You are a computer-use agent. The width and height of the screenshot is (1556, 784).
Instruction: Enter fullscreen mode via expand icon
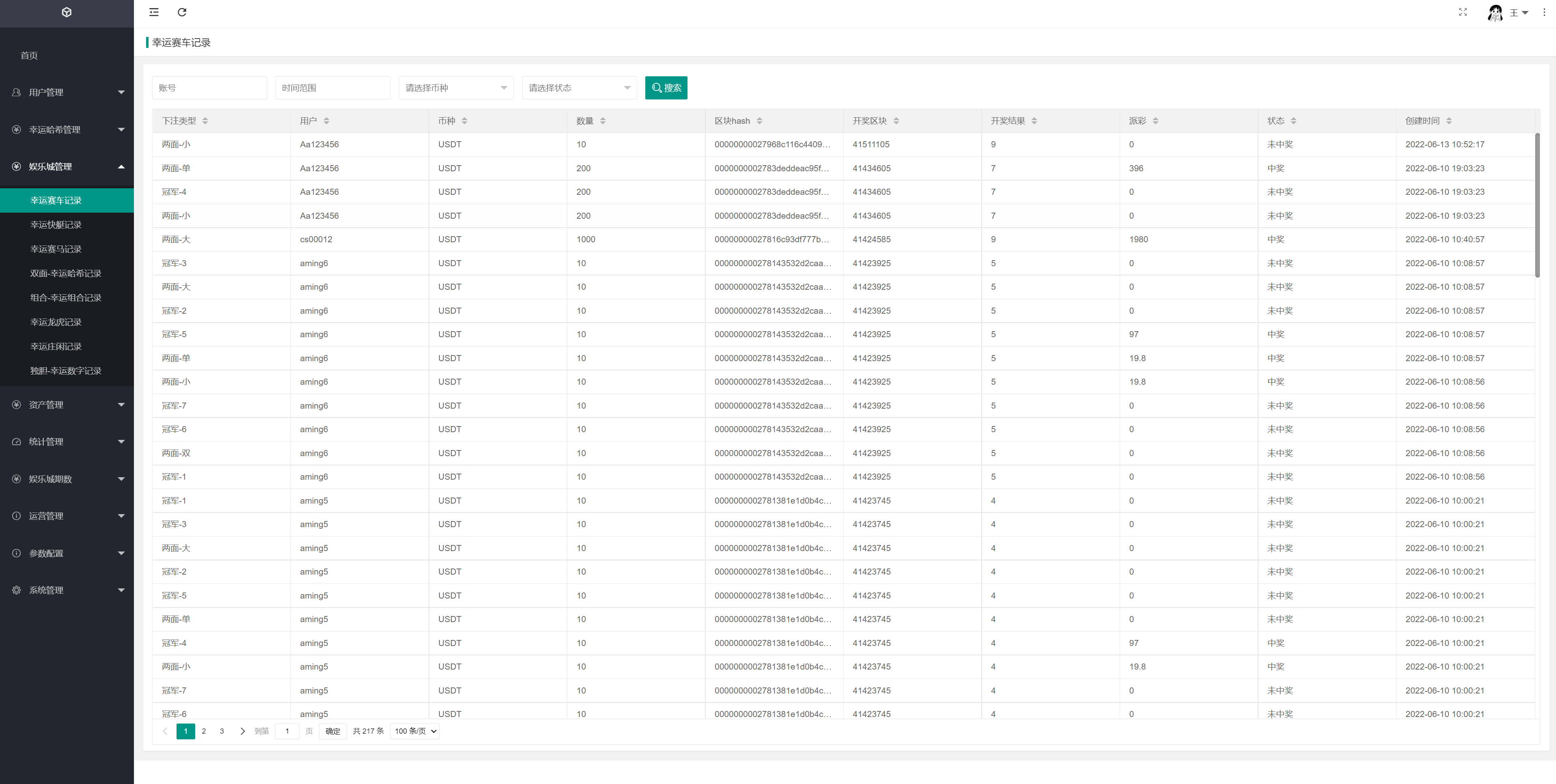coord(1462,12)
